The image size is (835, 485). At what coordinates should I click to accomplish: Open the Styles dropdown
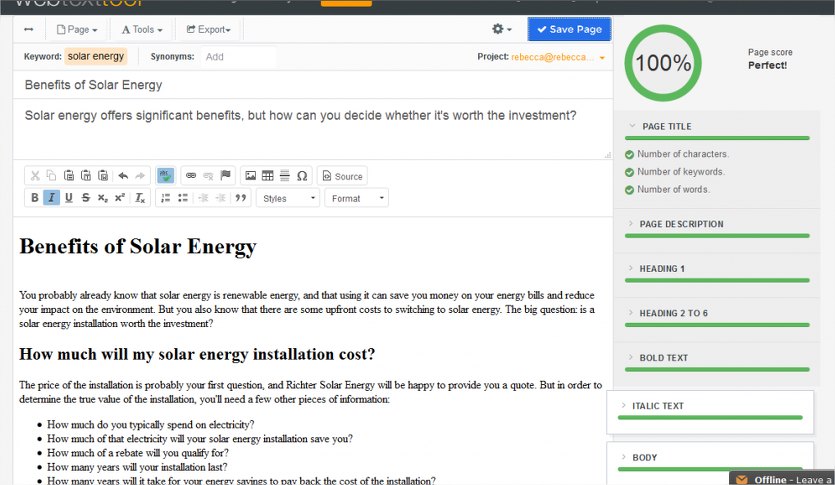pyautogui.click(x=288, y=198)
